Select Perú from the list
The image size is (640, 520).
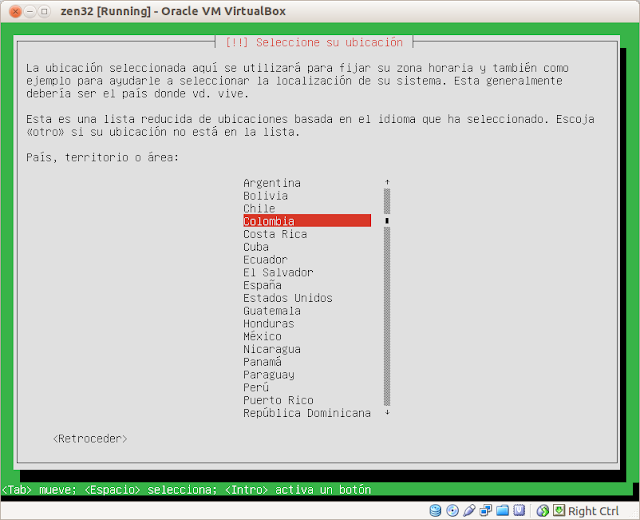click(307, 387)
